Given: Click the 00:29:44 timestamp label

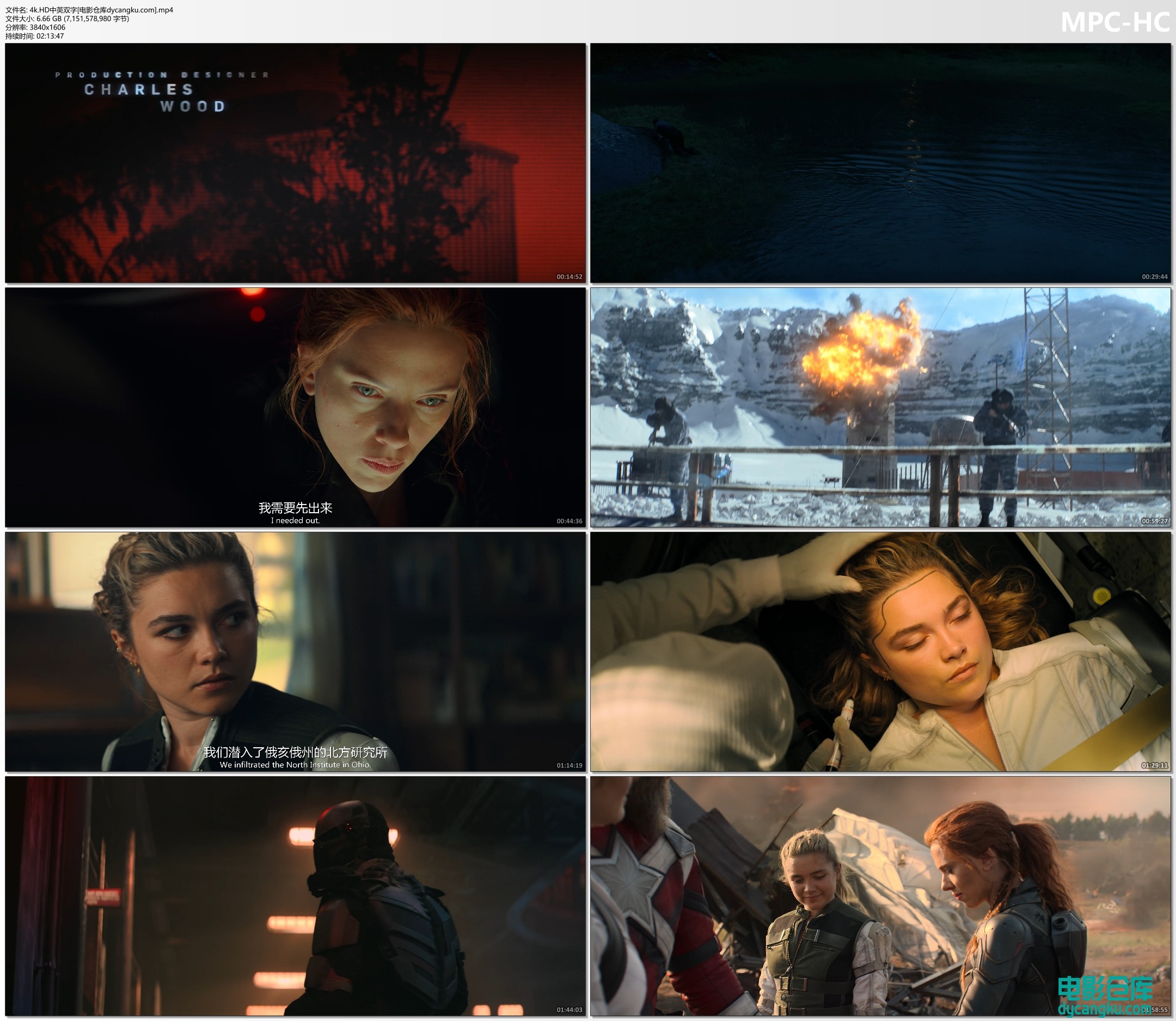Looking at the screenshot, I should [x=1155, y=277].
